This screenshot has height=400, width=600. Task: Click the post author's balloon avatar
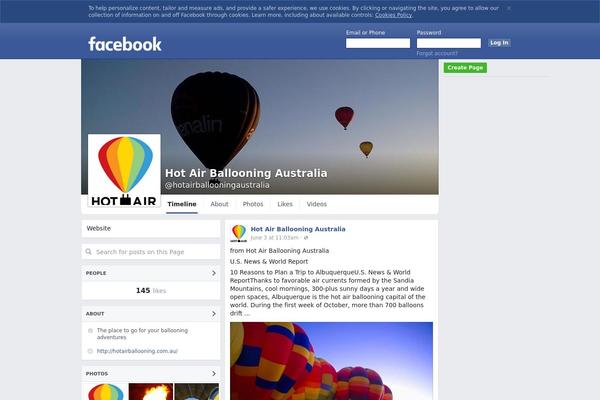pos(239,233)
